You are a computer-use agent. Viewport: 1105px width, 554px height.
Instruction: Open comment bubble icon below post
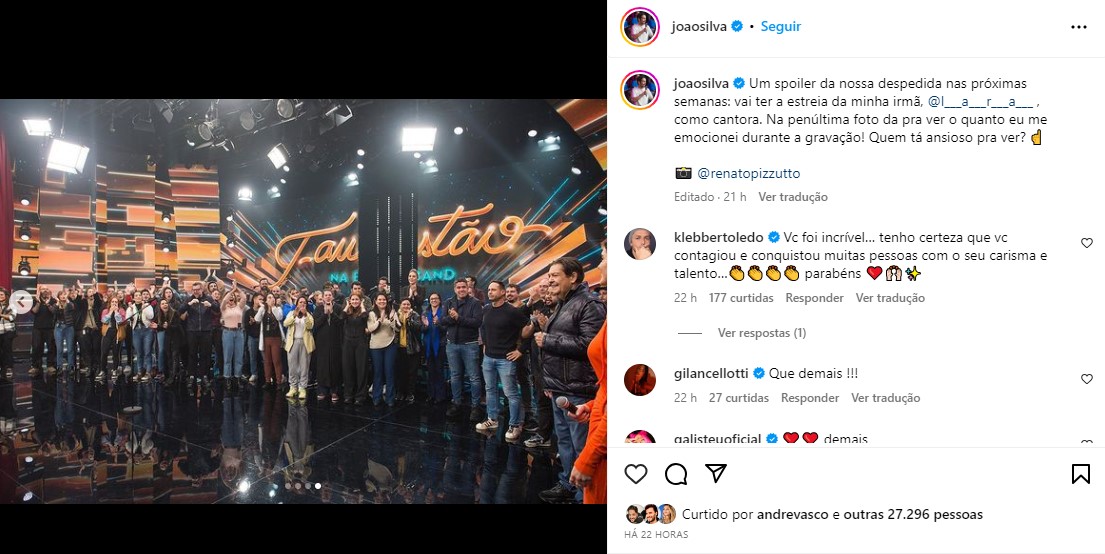[676, 474]
